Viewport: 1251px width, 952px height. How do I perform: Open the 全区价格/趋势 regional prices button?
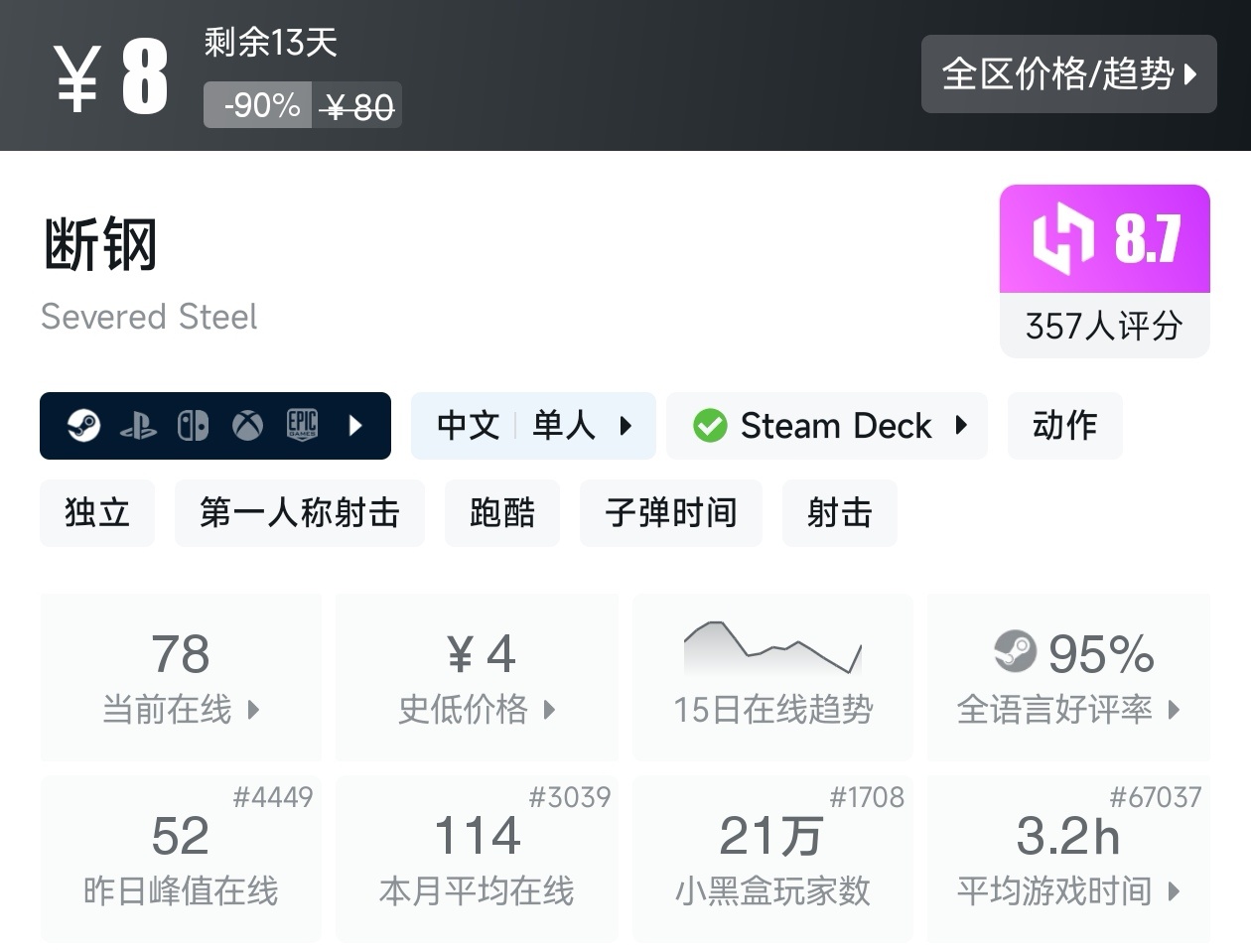click(x=1068, y=74)
